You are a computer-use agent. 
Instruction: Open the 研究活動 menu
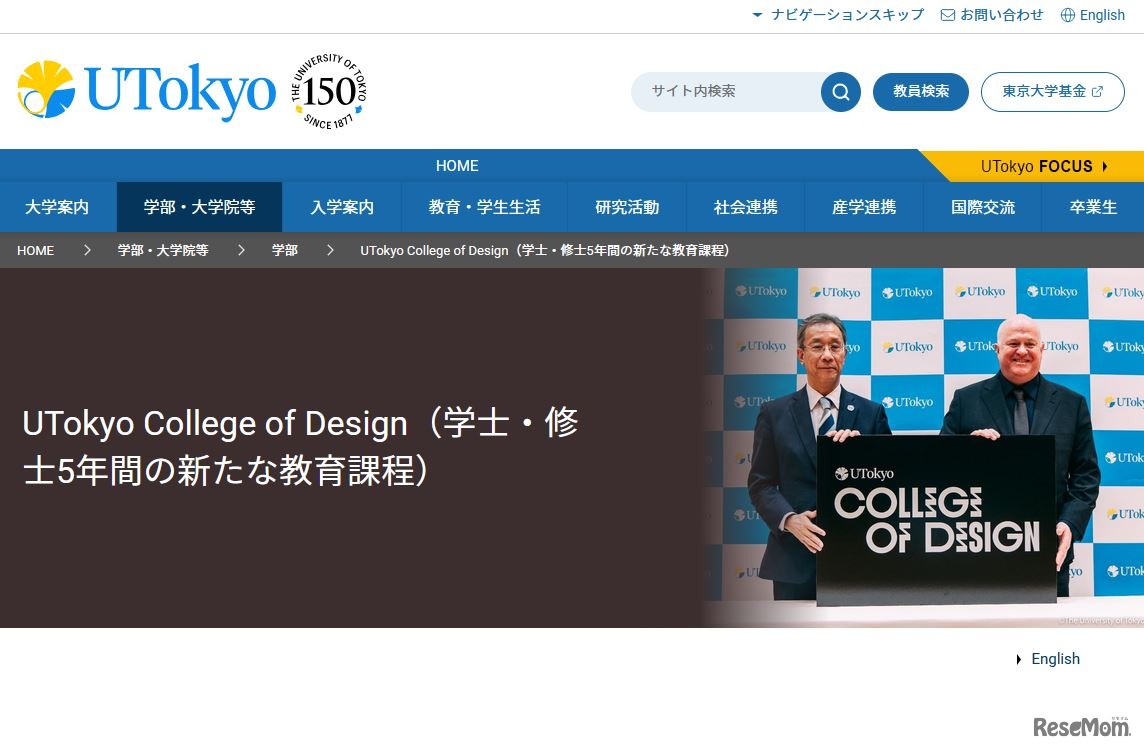pyautogui.click(x=627, y=207)
